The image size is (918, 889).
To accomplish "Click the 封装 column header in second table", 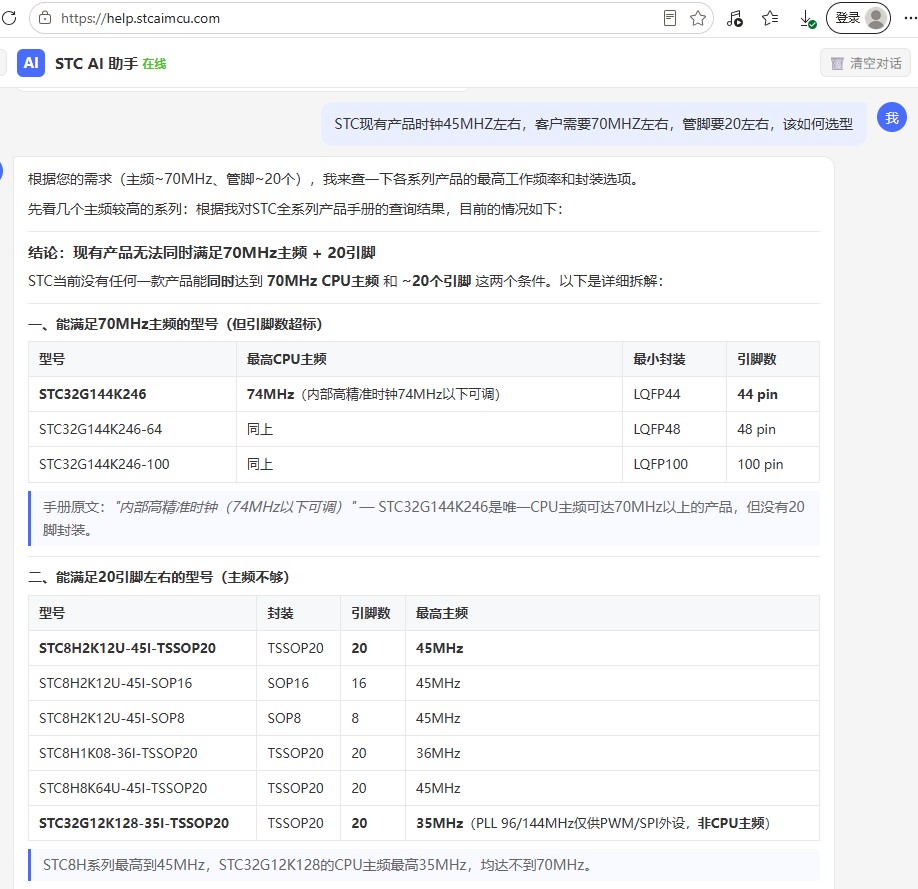I will 299,613.
